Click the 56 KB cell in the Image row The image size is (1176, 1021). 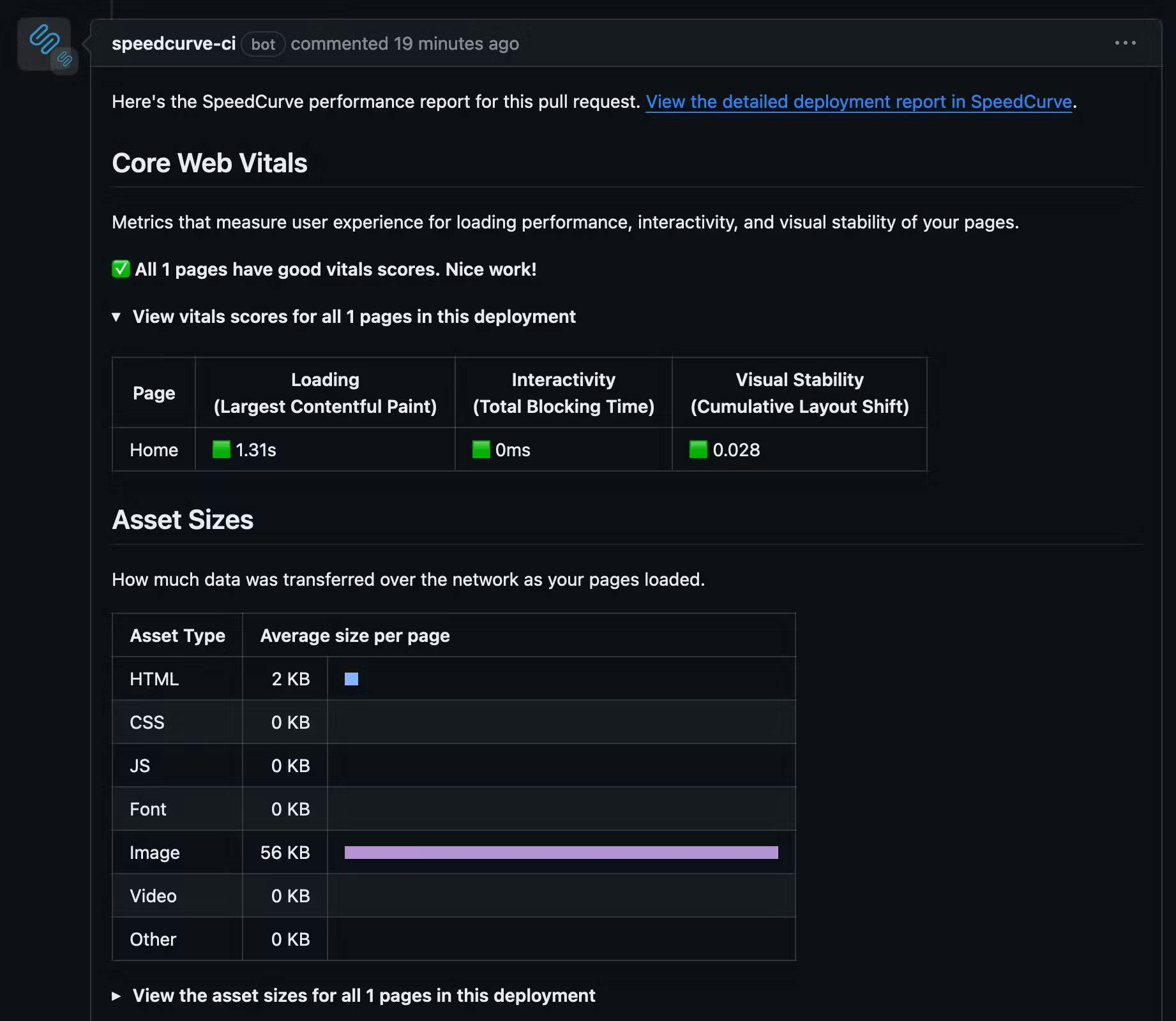point(285,852)
